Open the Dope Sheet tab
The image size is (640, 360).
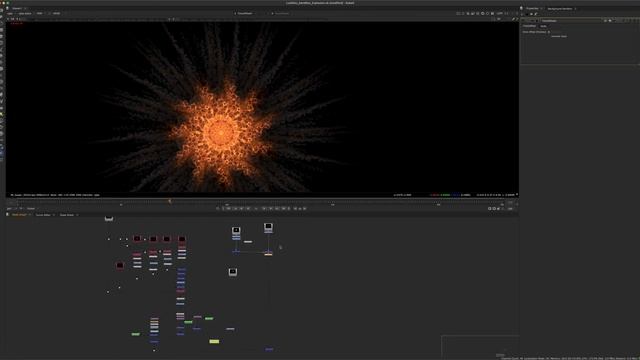(67, 215)
